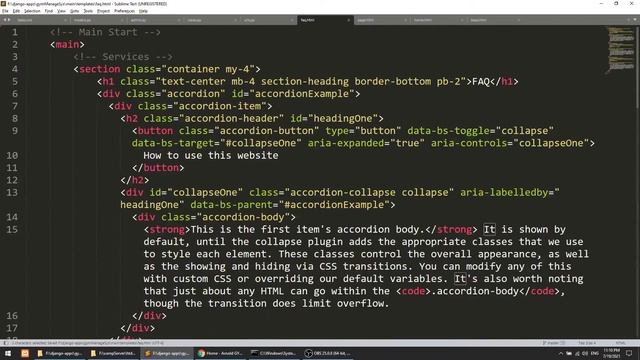Click the ENG language indicator

tap(595, 353)
